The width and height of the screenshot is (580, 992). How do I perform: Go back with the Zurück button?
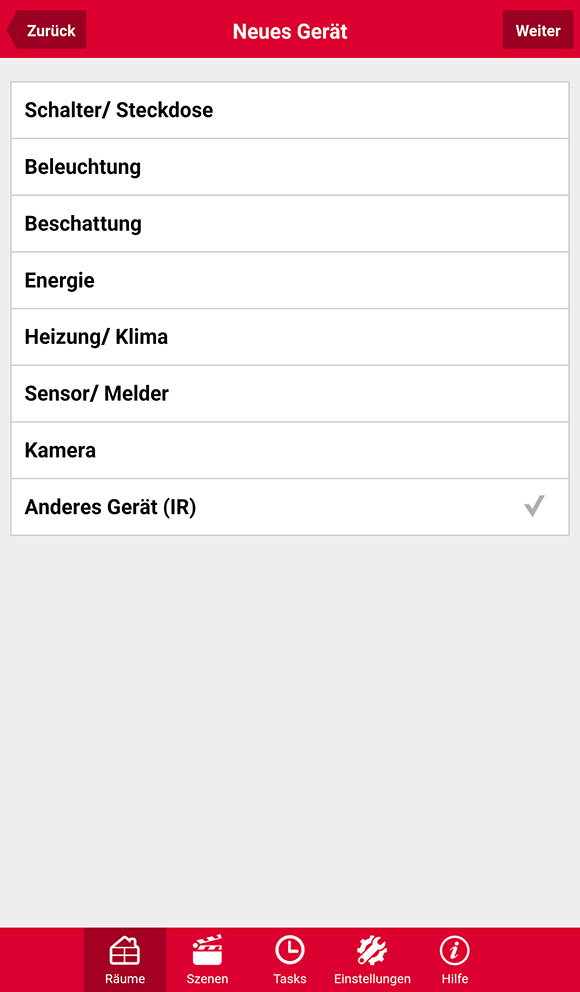[46, 30]
